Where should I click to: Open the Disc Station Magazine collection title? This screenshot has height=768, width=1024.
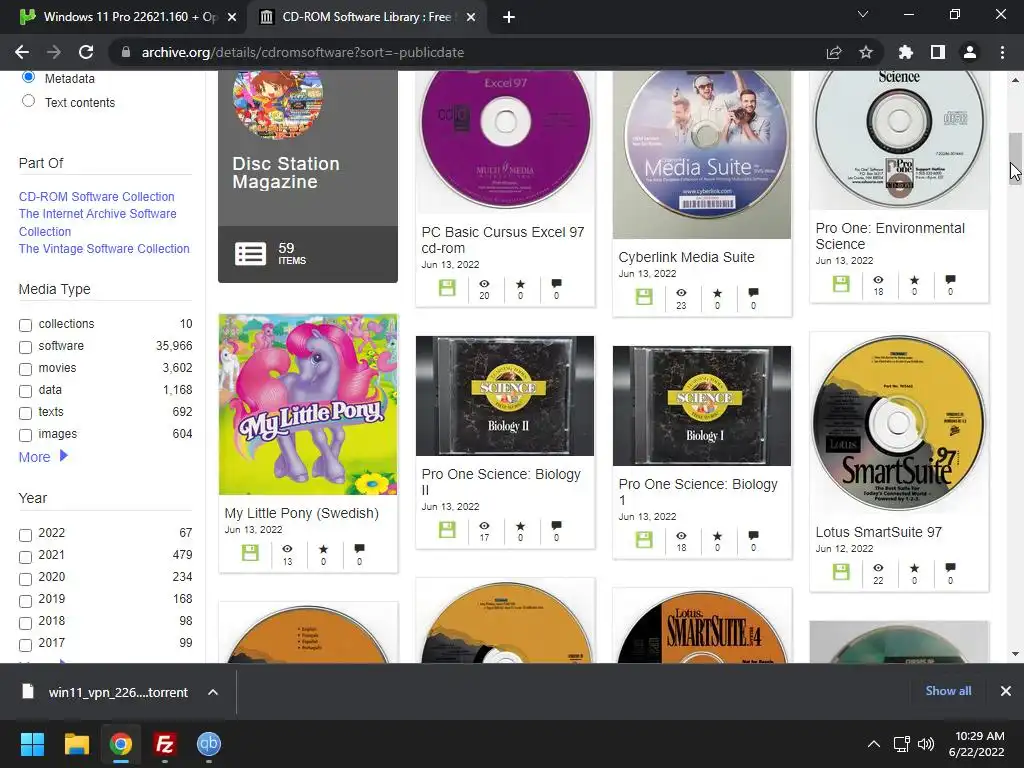[286, 172]
